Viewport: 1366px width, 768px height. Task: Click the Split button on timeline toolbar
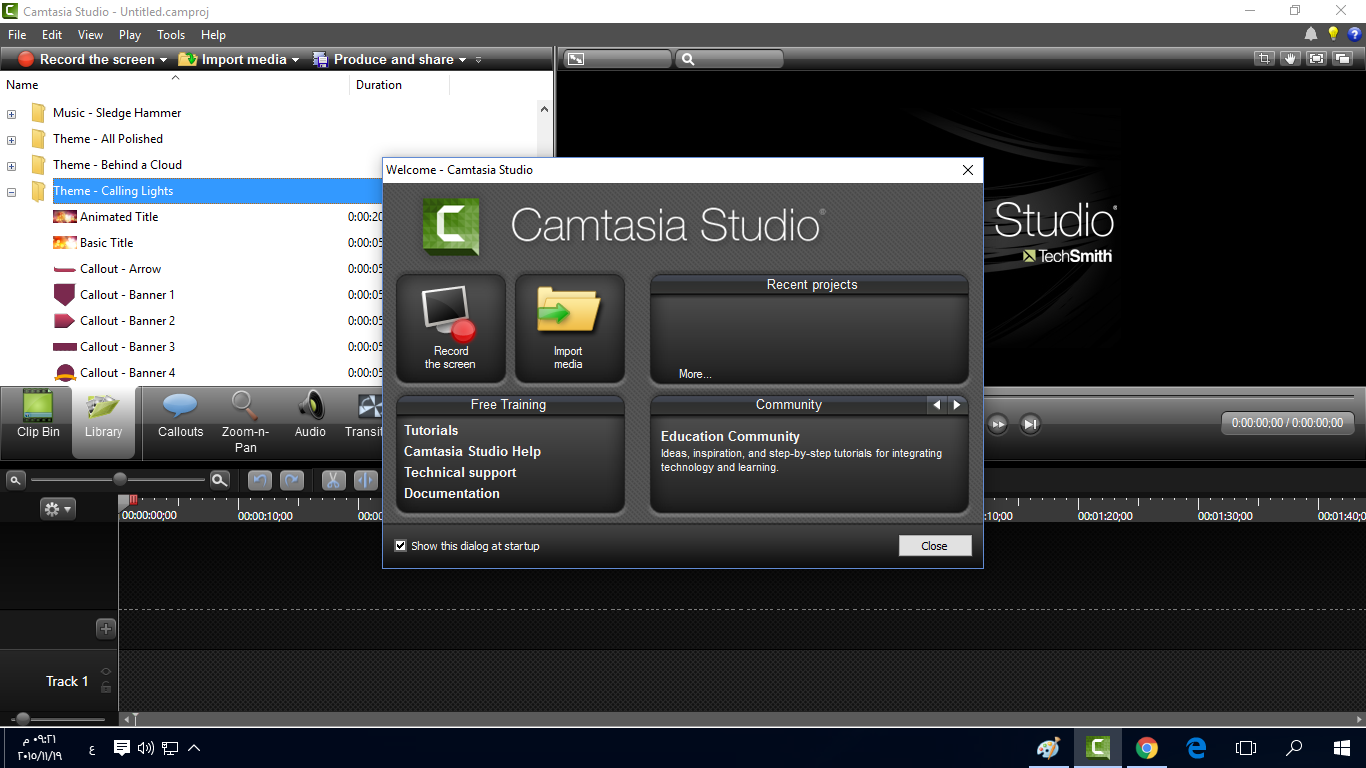tap(365, 480)
